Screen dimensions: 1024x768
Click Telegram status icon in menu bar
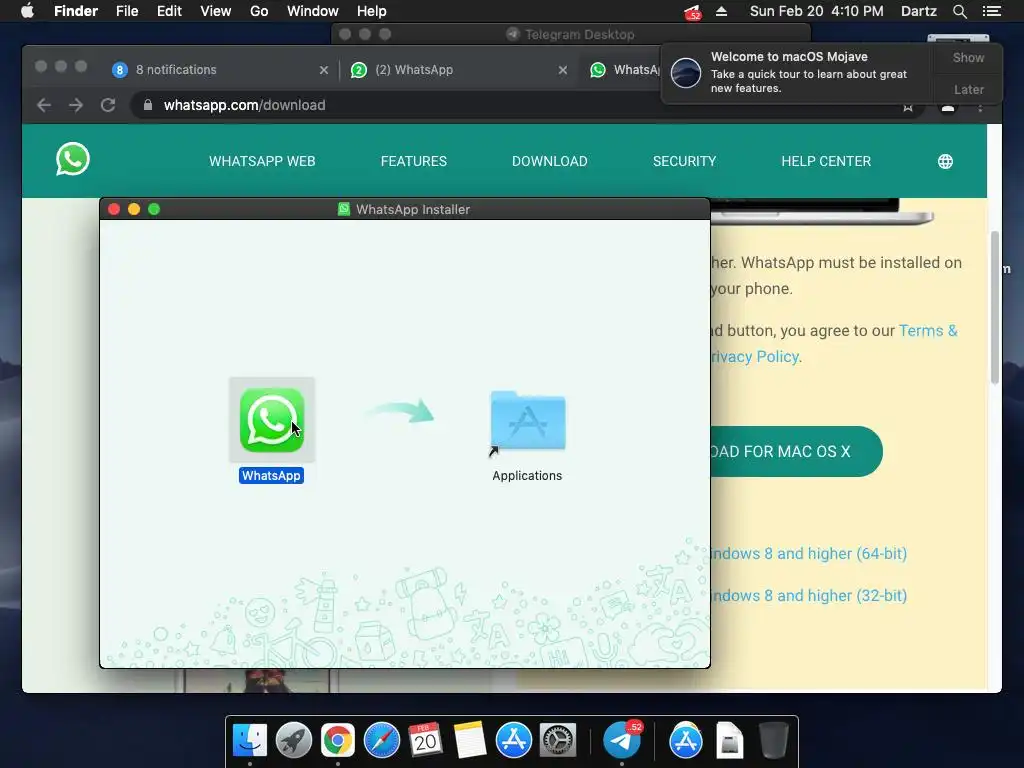(x=692, y=12)
